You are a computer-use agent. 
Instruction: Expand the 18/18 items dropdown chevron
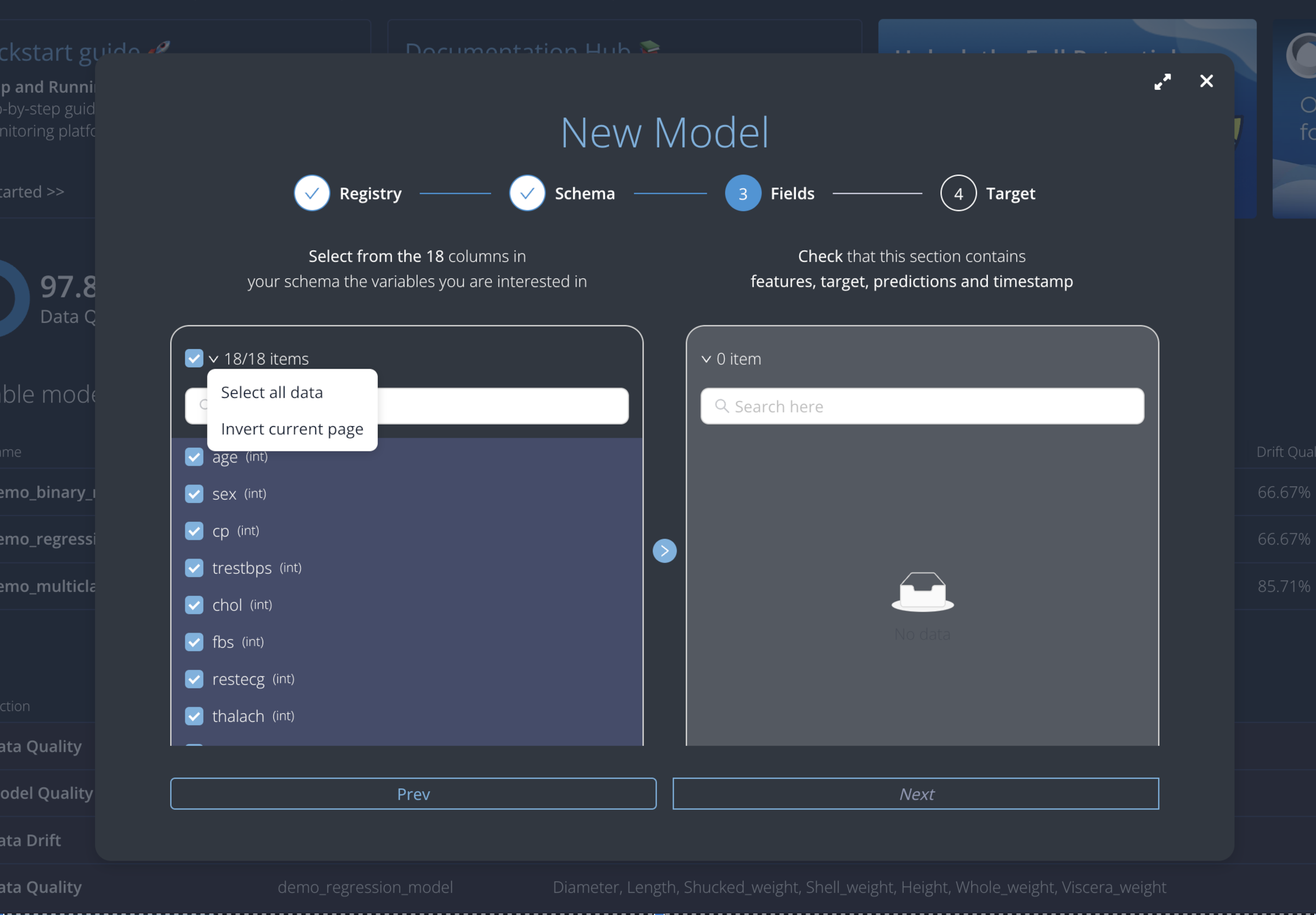point(214,358)
